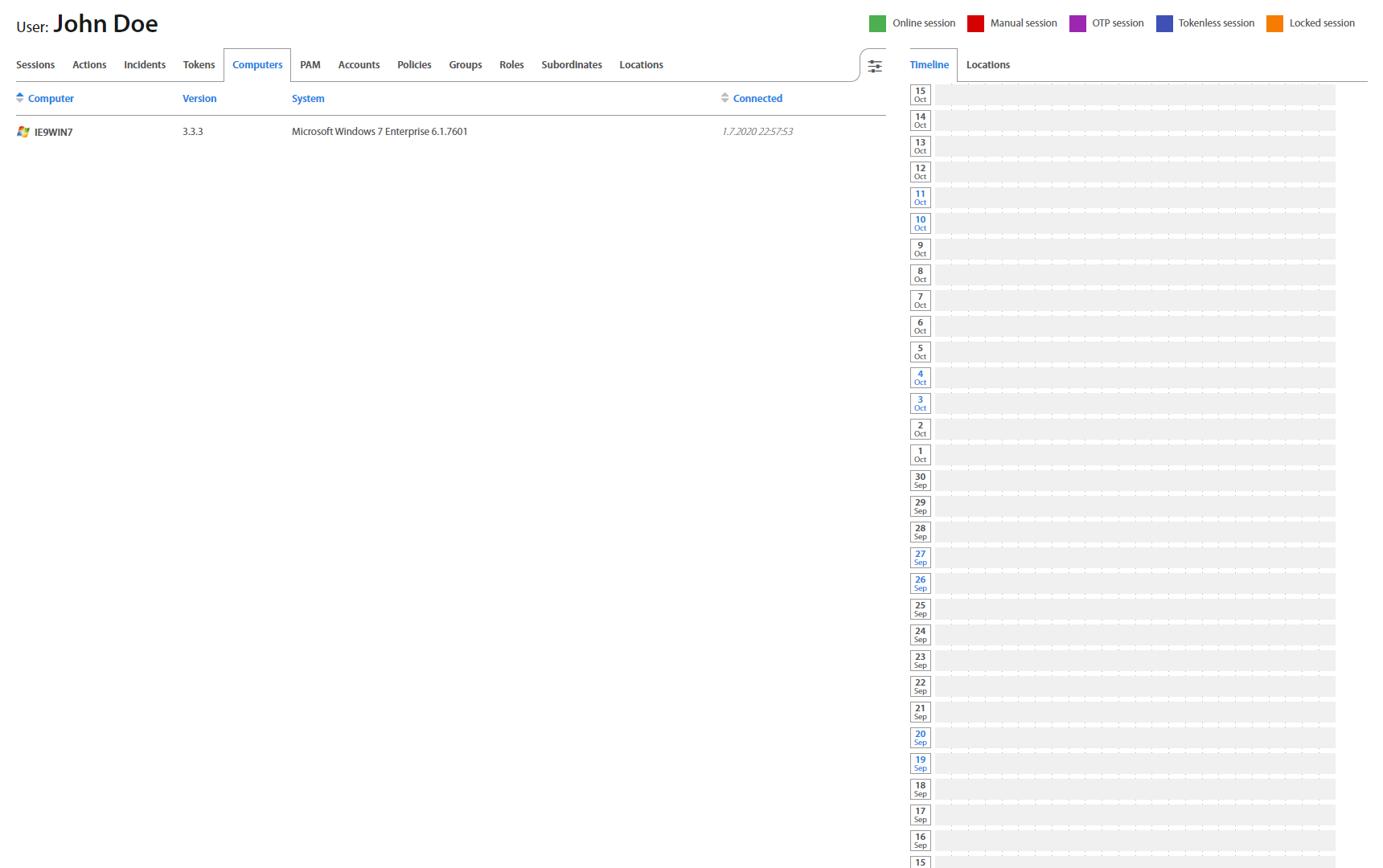The width and height of the screenshot is (1383, 868).
Task: Click the Connected column sort arrows
Action: (724, 98)
